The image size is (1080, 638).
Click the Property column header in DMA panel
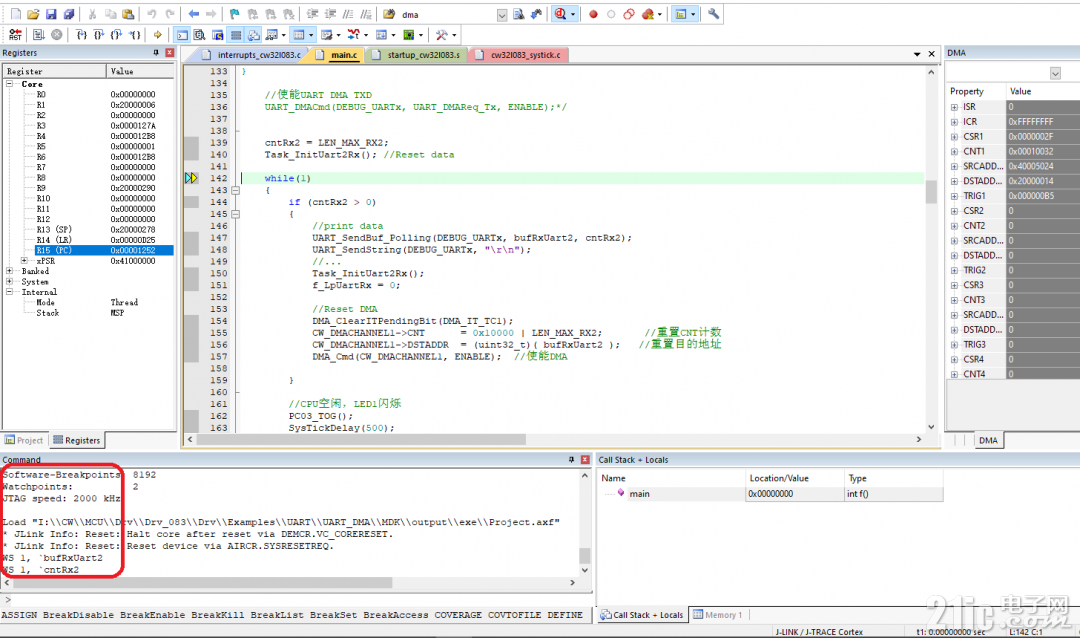pos(976,91)
